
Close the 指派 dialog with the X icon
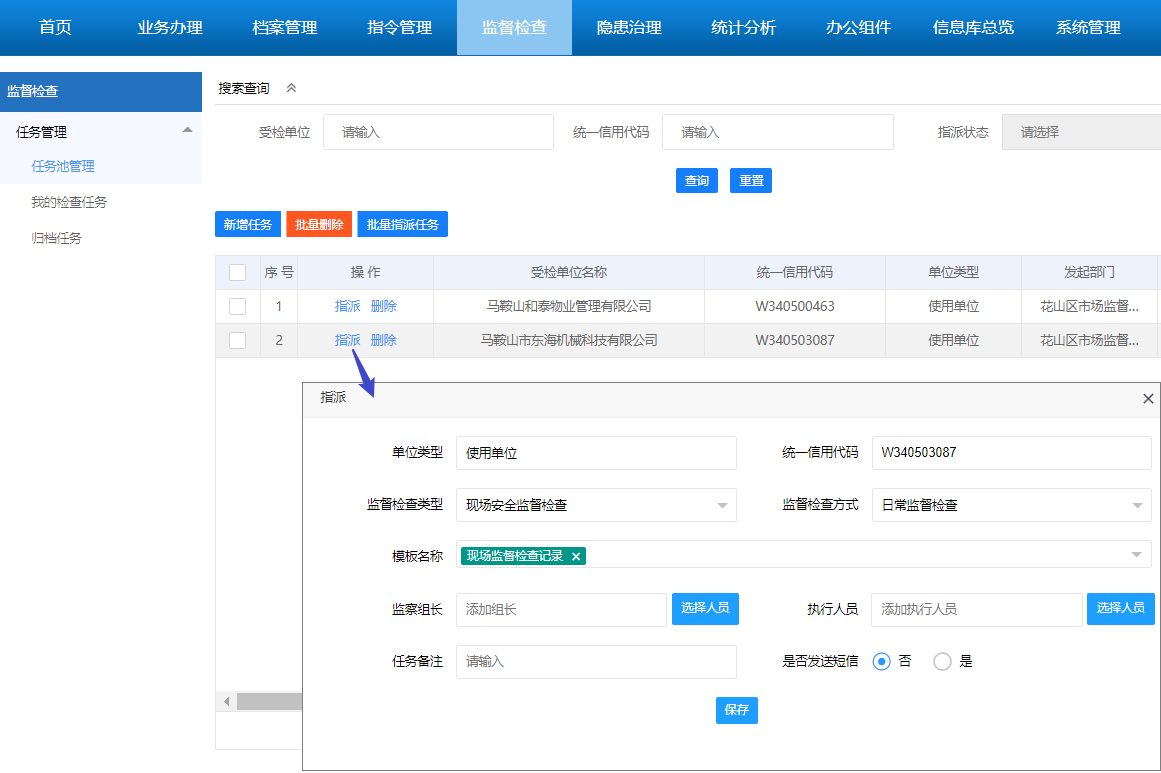coord(1148,398)
